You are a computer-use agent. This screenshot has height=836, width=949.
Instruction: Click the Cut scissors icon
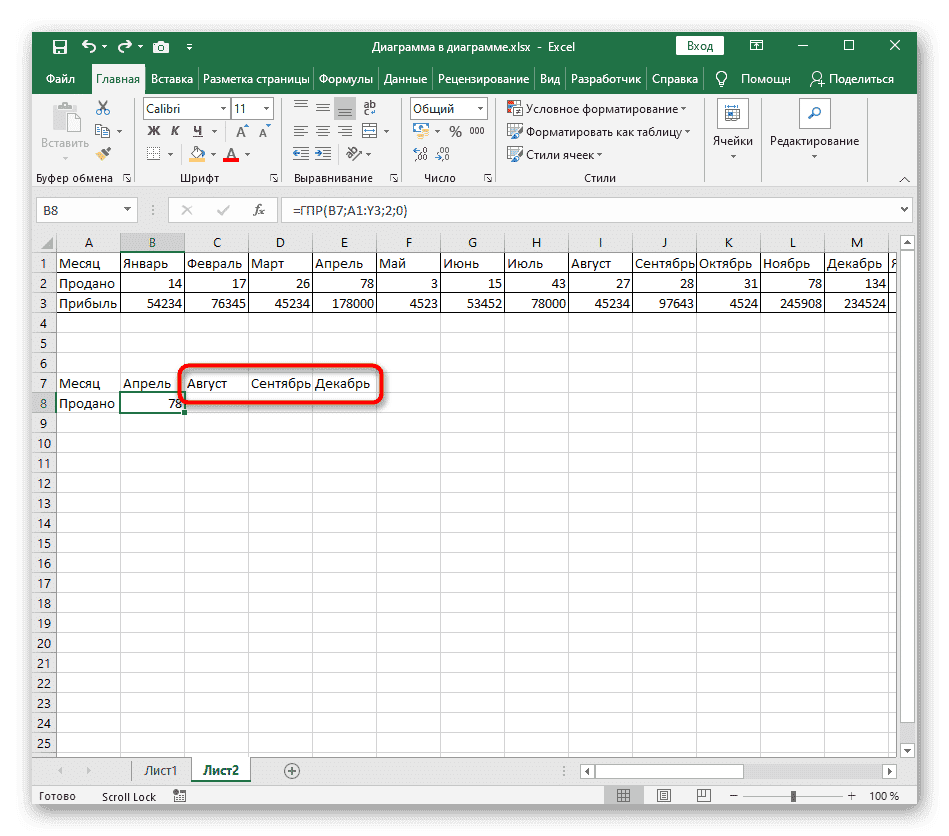click(102, 109)
